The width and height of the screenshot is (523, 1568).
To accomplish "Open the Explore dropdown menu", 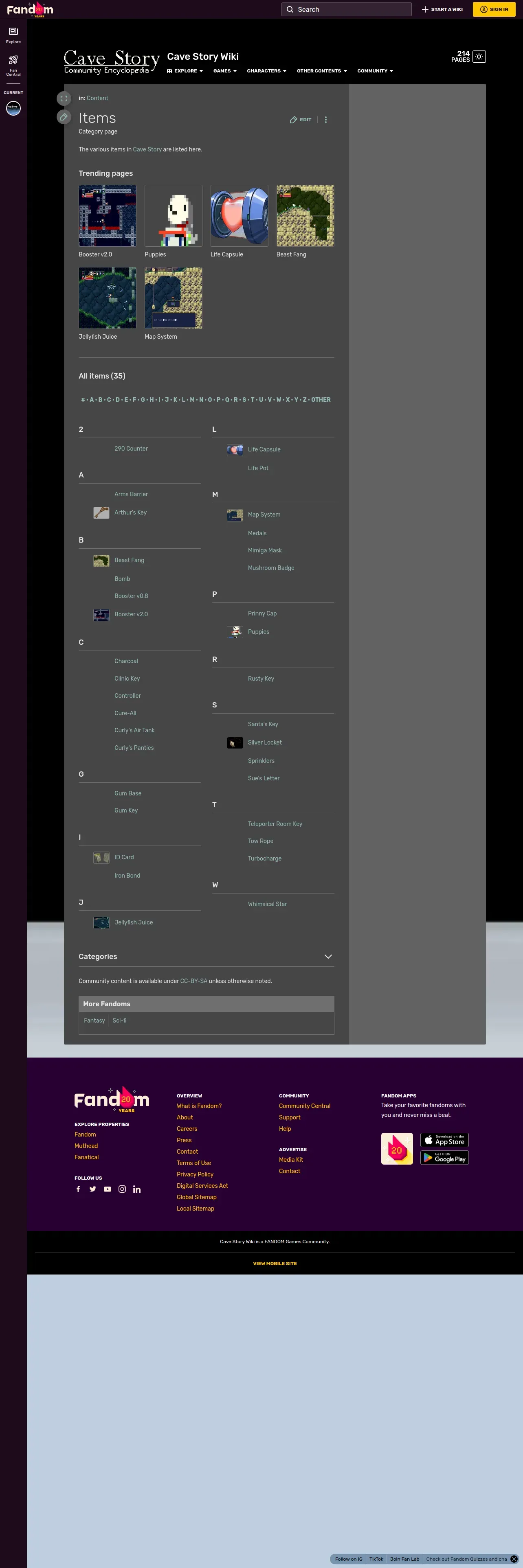I will [x=185, y=71].
